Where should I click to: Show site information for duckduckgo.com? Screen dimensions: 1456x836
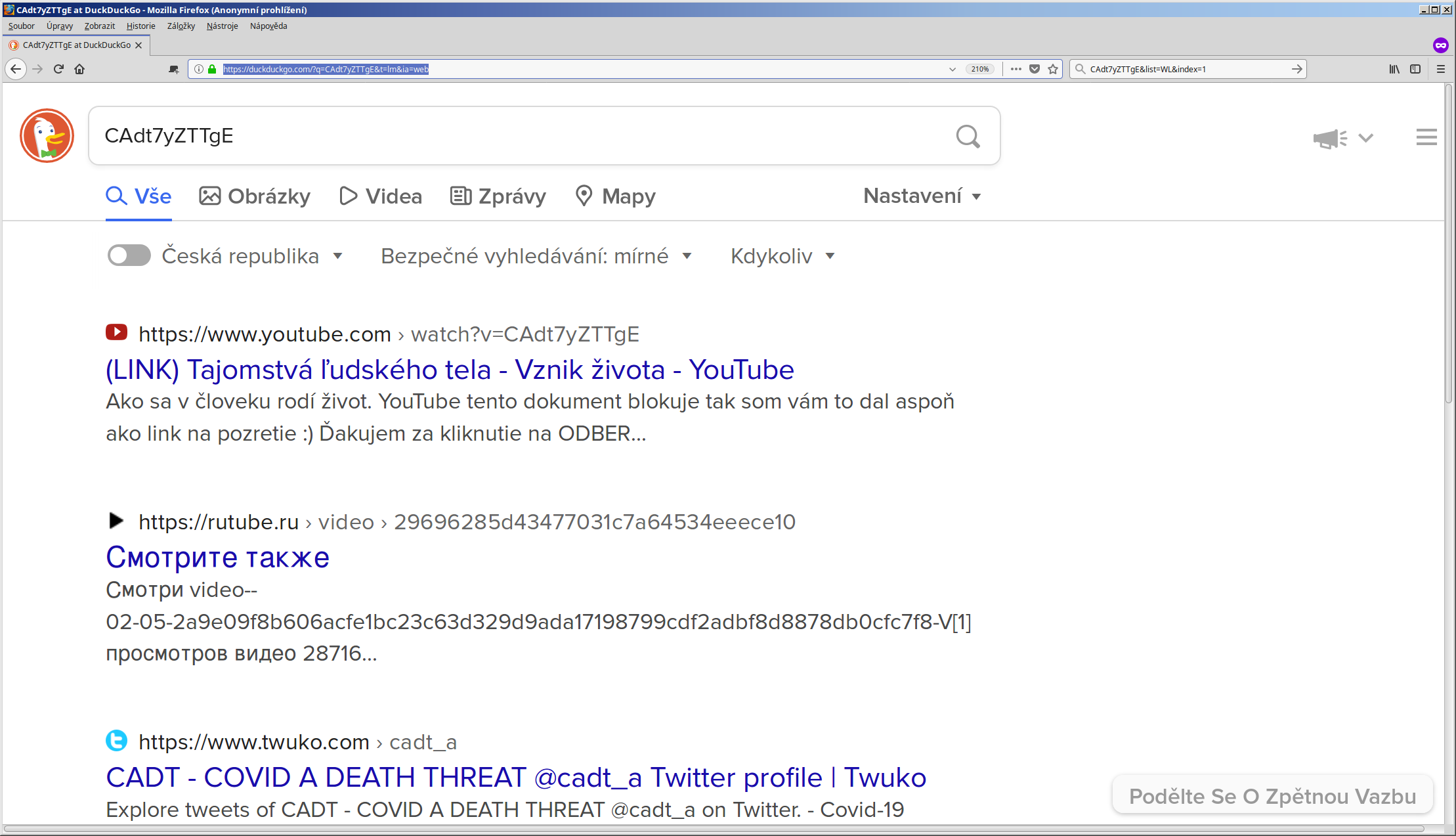coord(198,69)
